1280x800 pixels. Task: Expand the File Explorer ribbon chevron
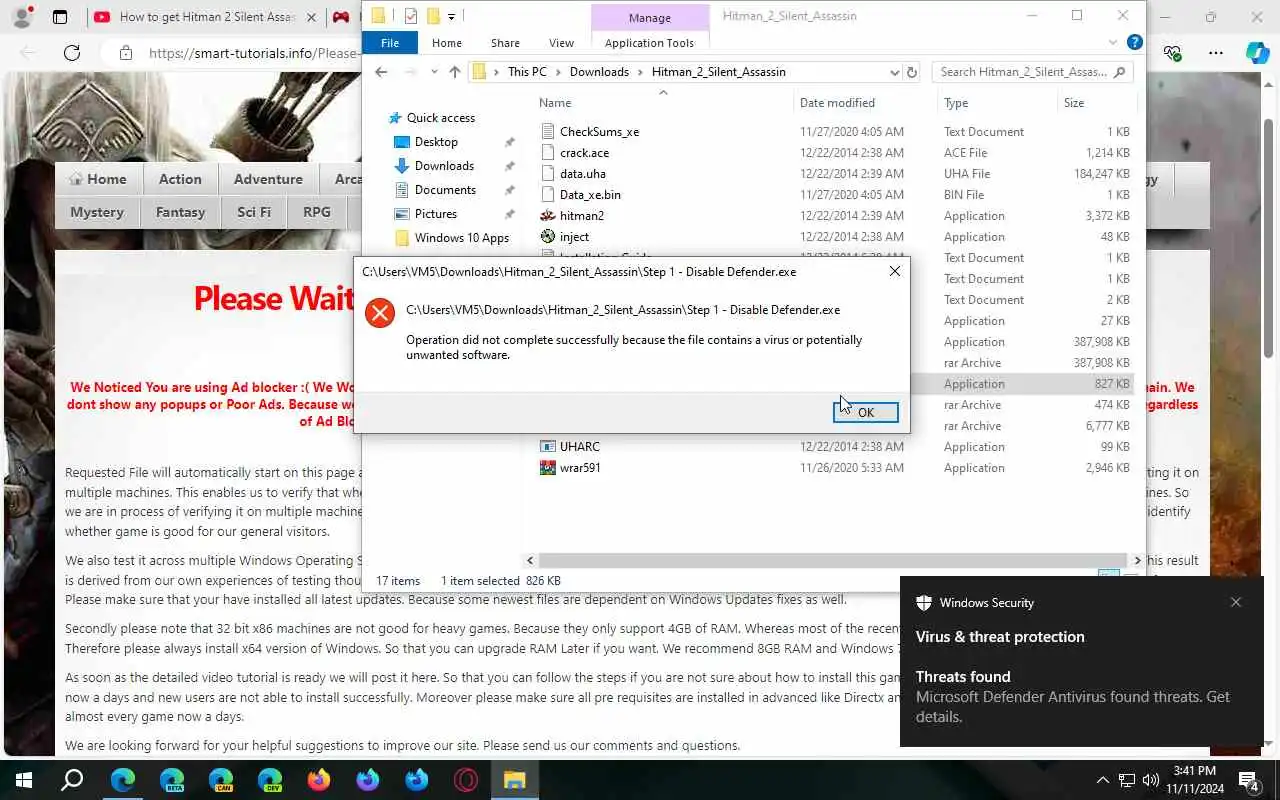pyautogui.click(x=1113, y=43)
